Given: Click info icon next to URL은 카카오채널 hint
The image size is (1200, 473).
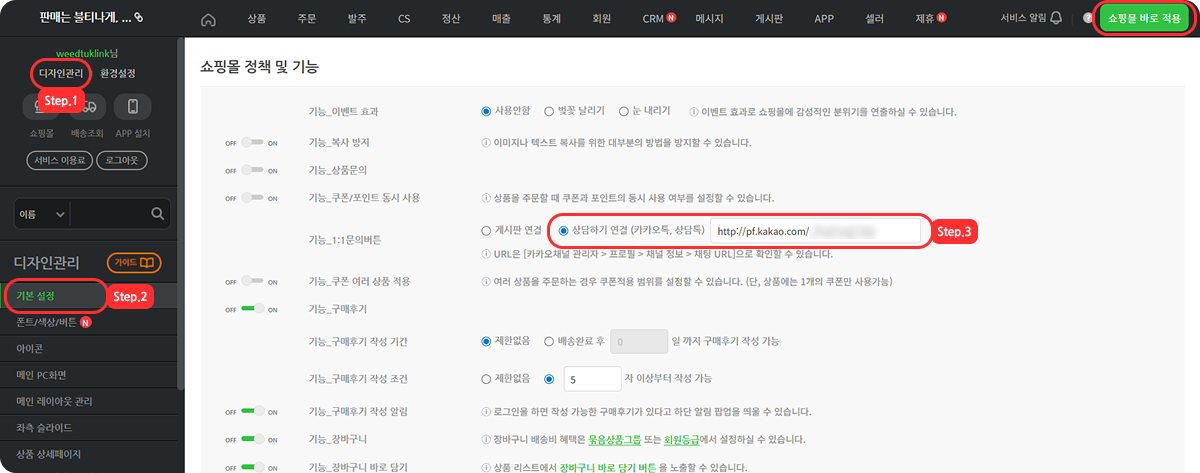Looking at the screenshot, I should click(x=486, y=253).
